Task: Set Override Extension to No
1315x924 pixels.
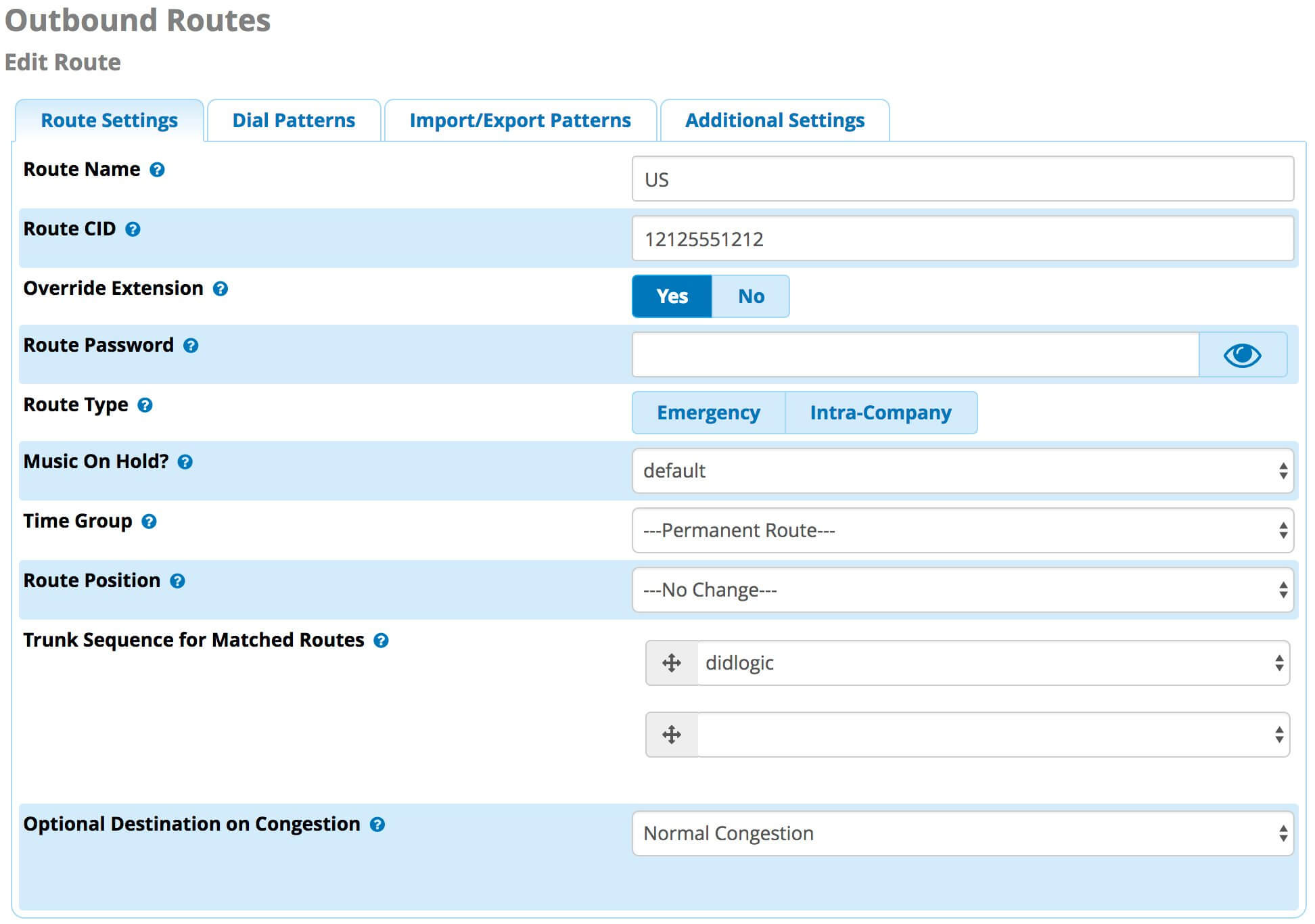Action: [x=750, y=296]
